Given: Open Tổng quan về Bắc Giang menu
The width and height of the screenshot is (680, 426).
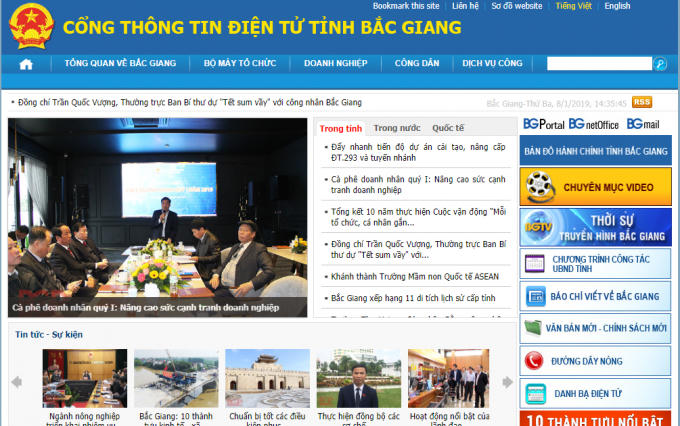Looking at the screenshot, I should point(120,63).
